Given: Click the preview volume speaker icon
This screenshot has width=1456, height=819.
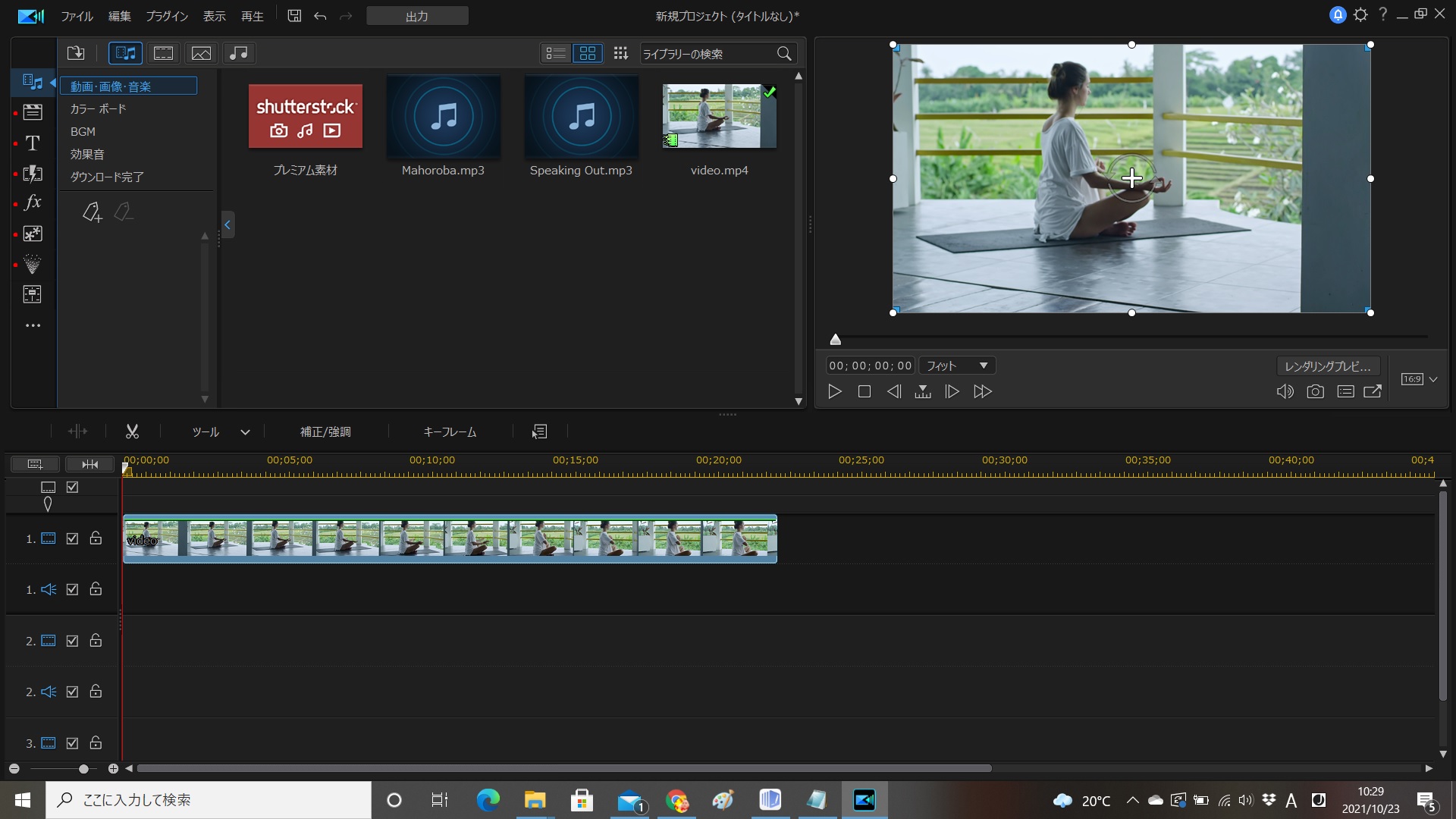Looking at the screenshot, I should pyautogui.click(x=1285, y=391).
